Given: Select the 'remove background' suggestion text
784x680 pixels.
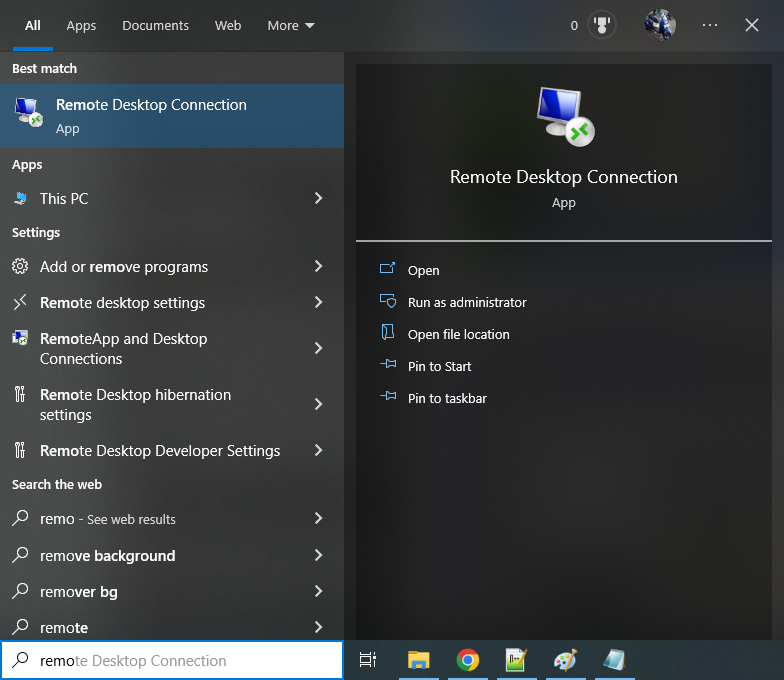Looking at the screenshot, I should point(108,556).
